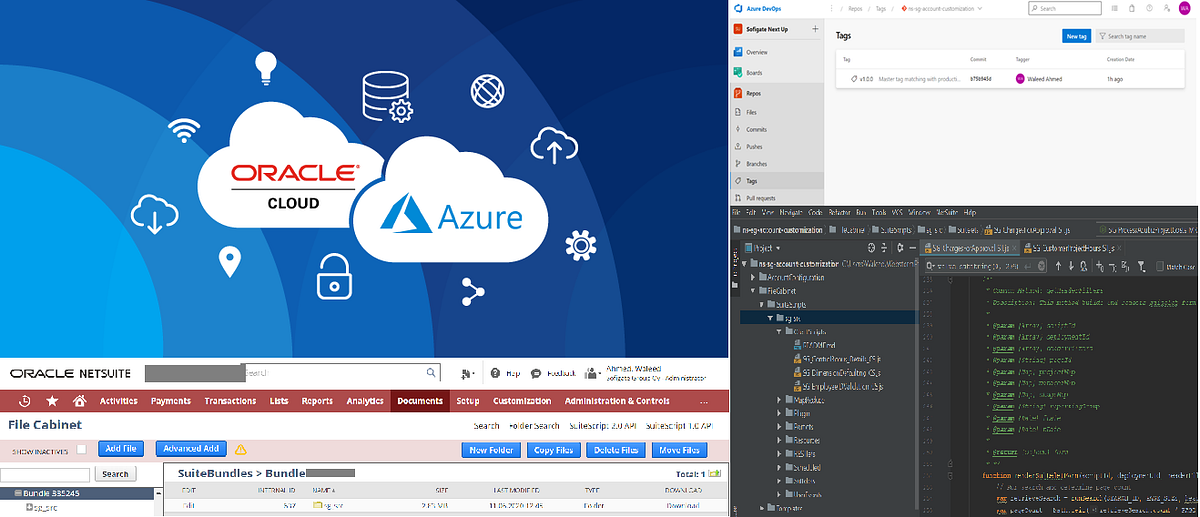Open NetSuite Recent Records clock icon
This screenshot has width=1200, height=517.
24,401
